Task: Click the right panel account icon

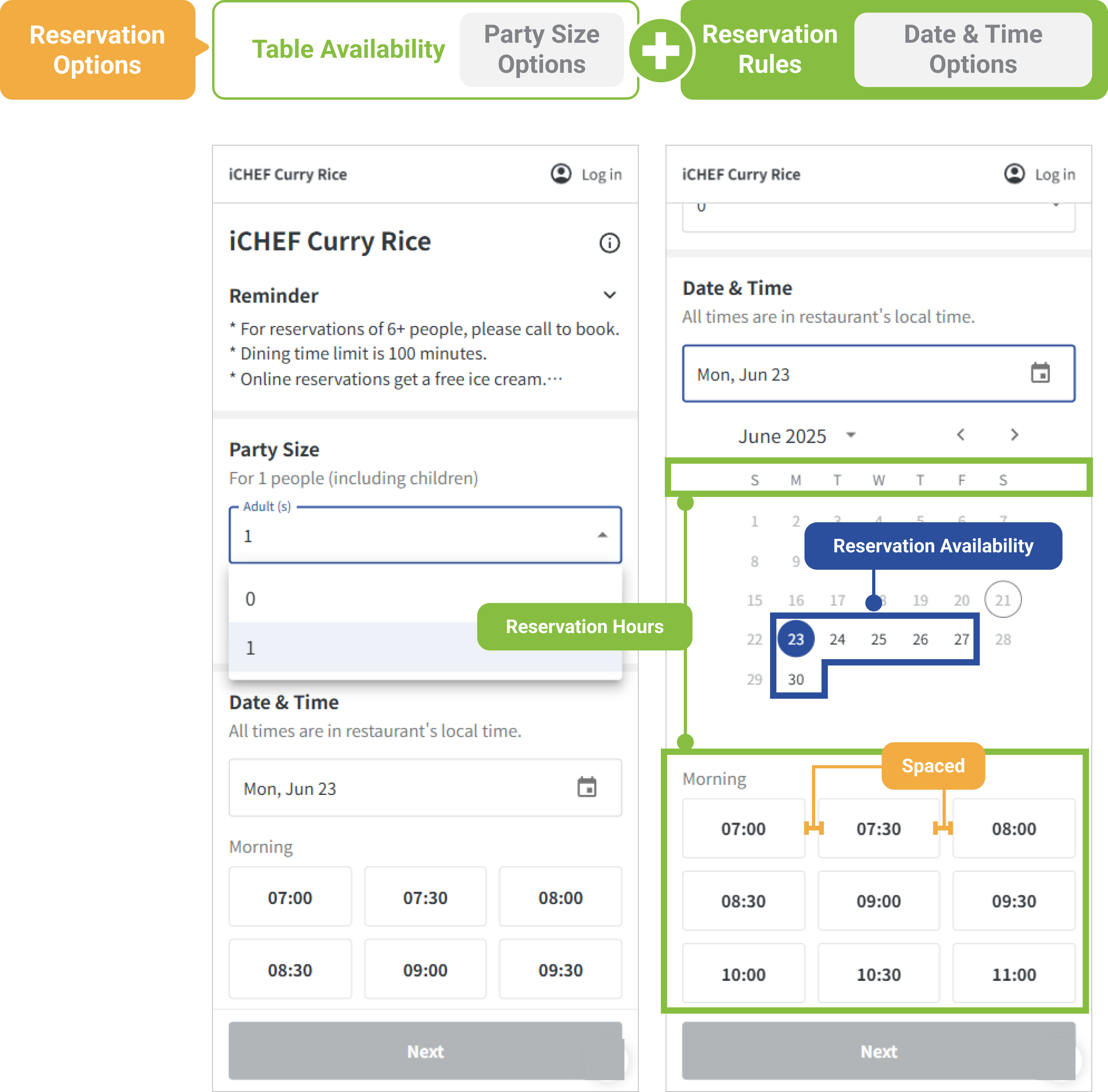Action: pos(1014,174)
